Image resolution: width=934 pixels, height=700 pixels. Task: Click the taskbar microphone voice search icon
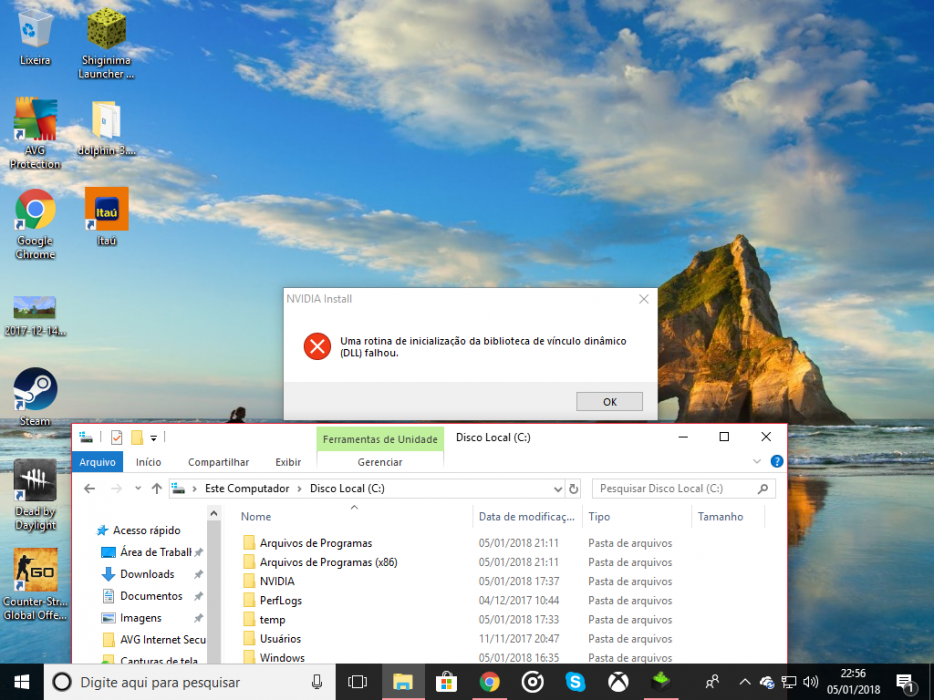(317, 682)
